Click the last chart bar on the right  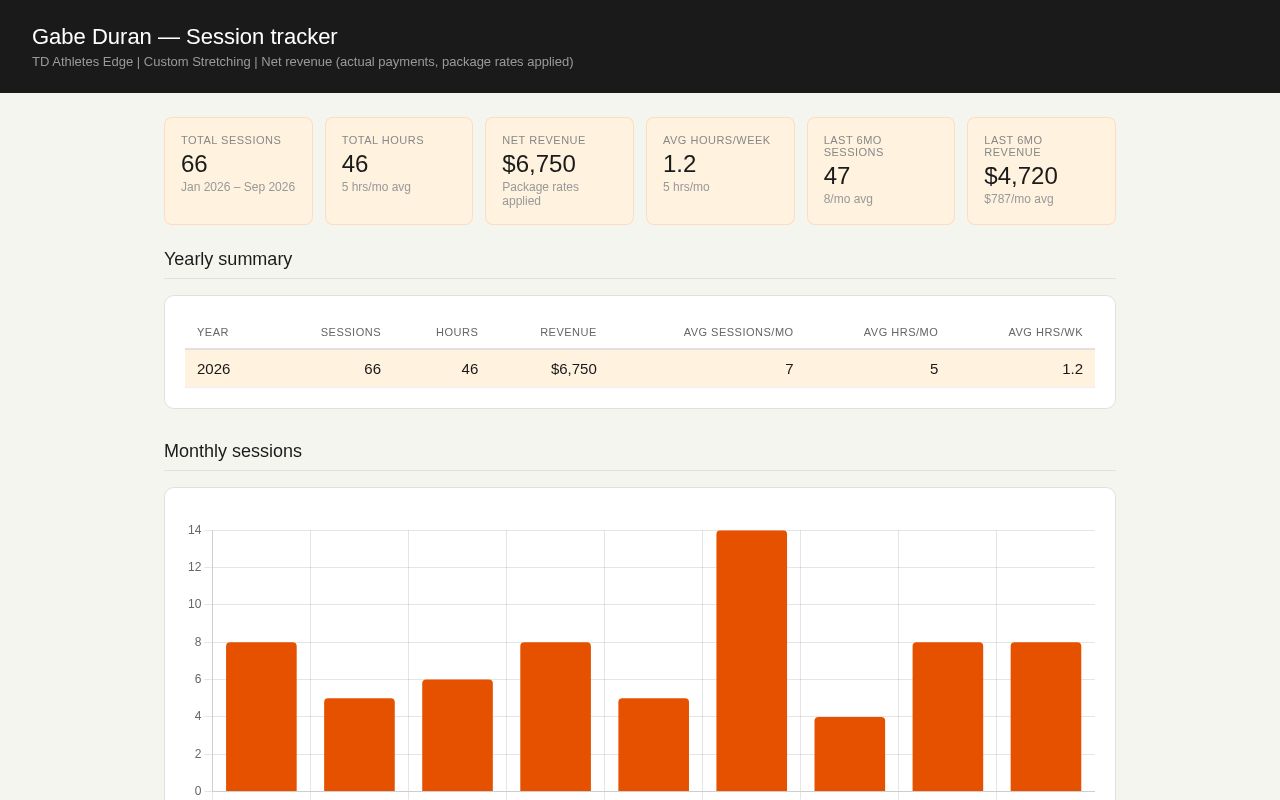pos(1046,717)
